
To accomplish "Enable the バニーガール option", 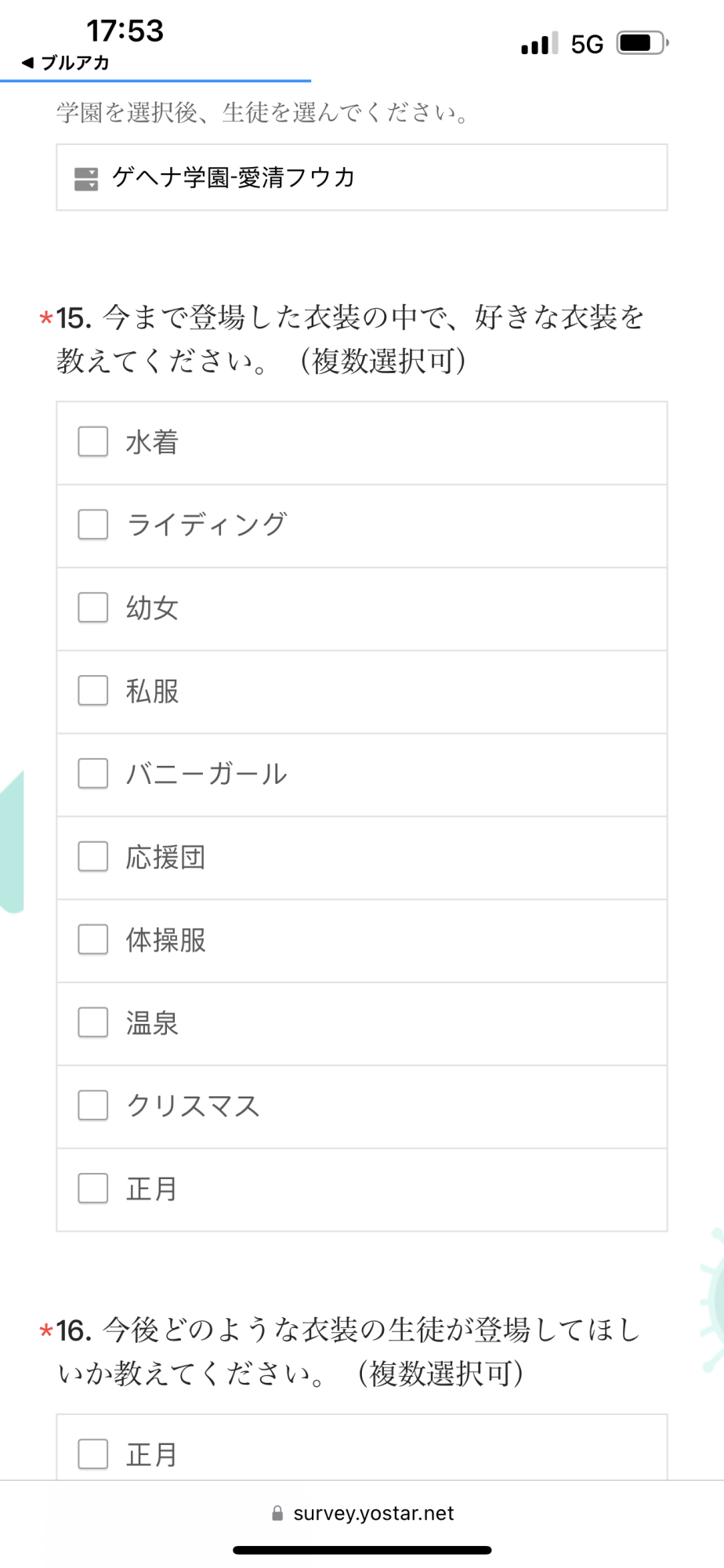I will pyautogui.click(x=93, y=774).
